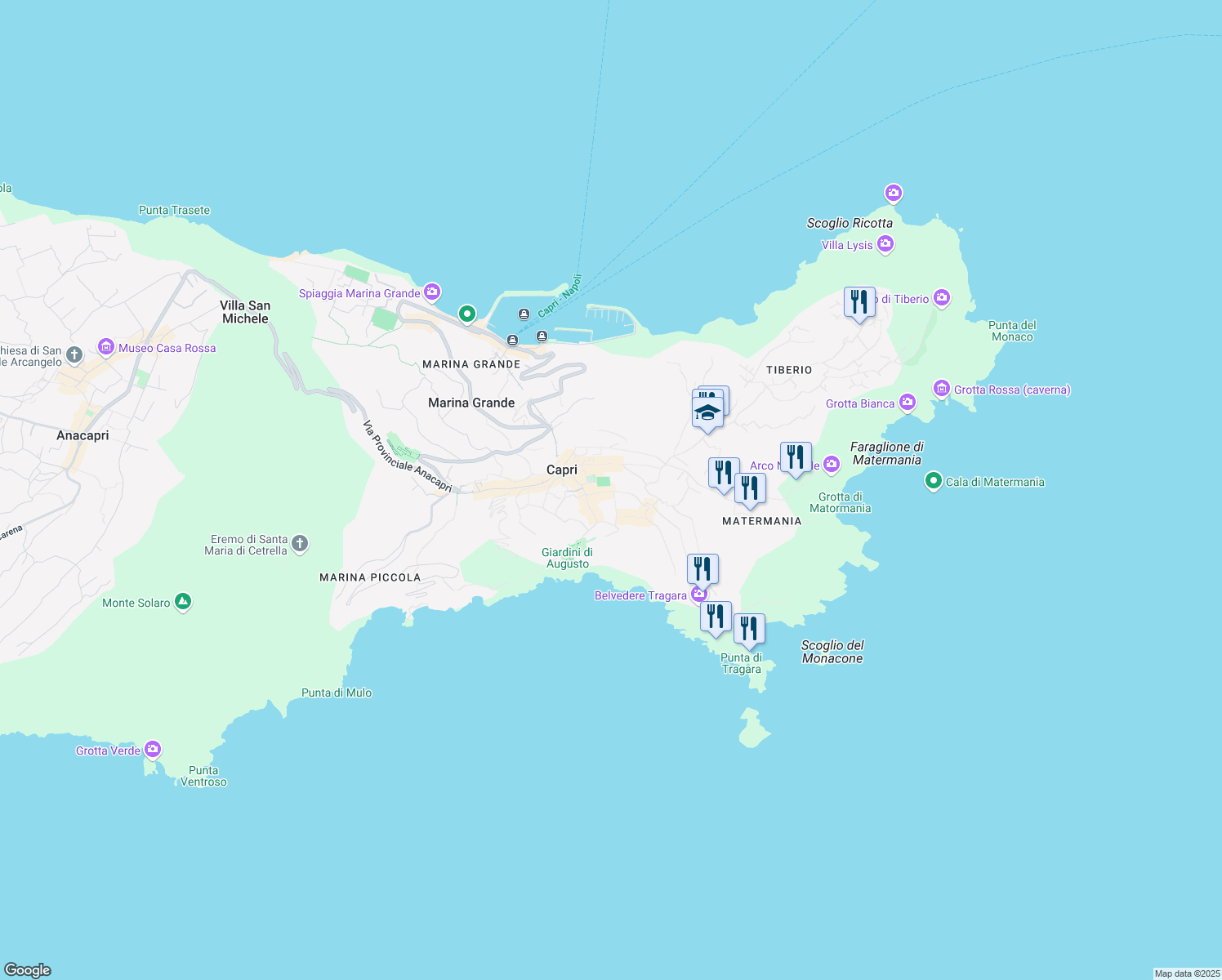The height and width of the screenshot is (980, 1222).
Task: Select the Grotta Bianca camera icon
Action: pos(908,403)
